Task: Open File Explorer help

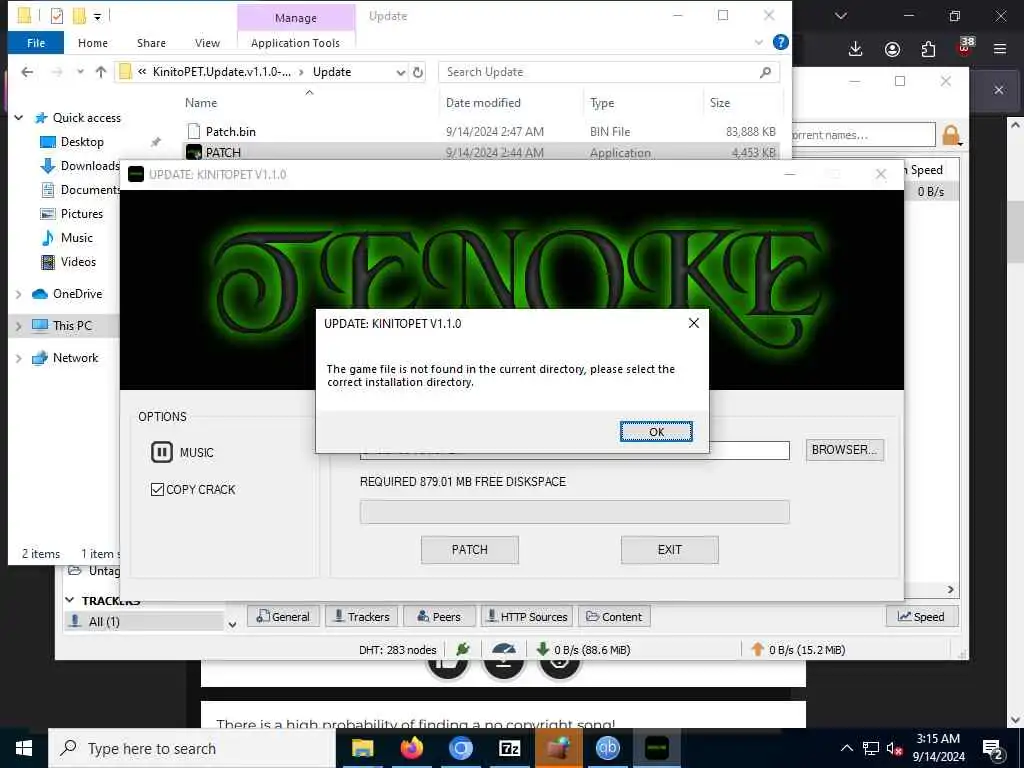Action: pyautogui.click(x=780, y=42)
